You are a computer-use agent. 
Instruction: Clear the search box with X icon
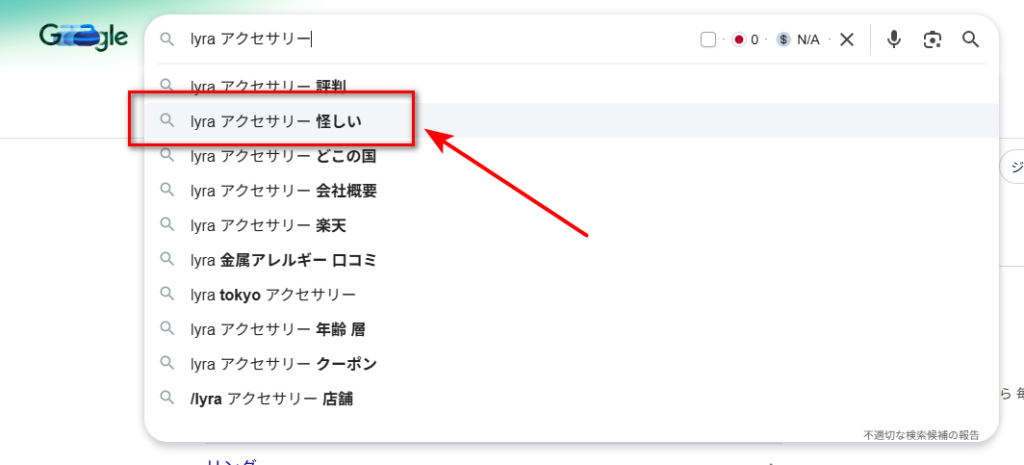coord(846,39)
